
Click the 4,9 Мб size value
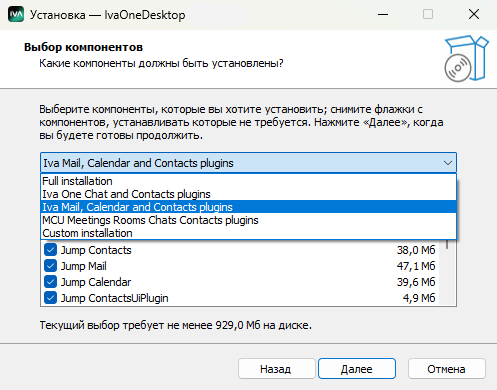[419, 298]
